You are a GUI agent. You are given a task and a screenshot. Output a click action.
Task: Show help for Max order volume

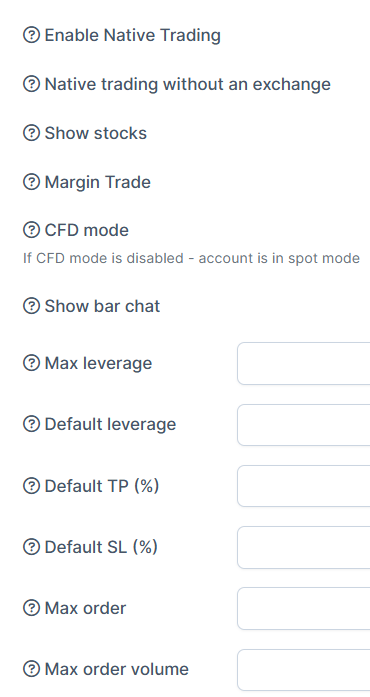[x=31, y=669]
